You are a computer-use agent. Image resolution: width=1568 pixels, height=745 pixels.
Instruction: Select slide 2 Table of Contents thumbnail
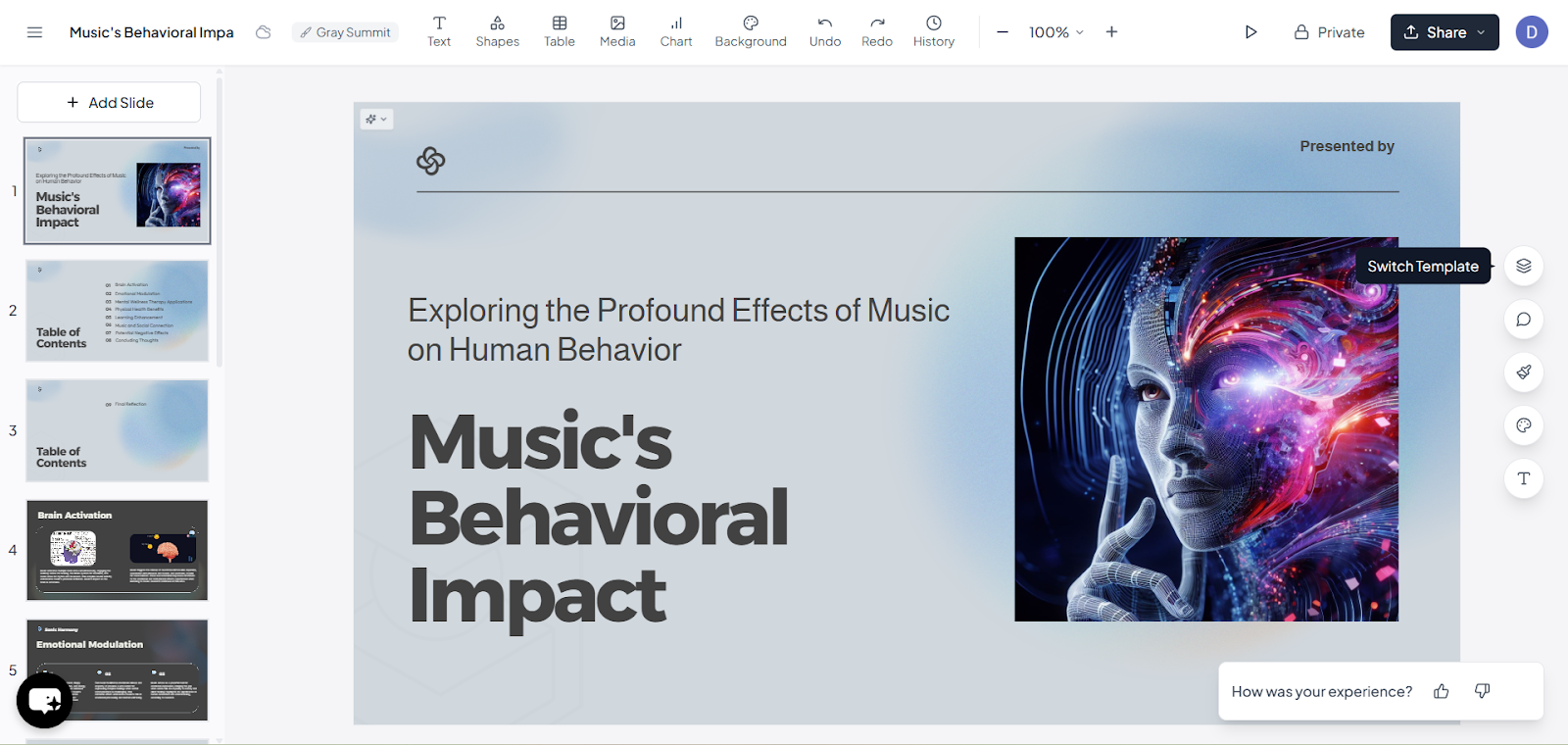click(x=118, y=311)
